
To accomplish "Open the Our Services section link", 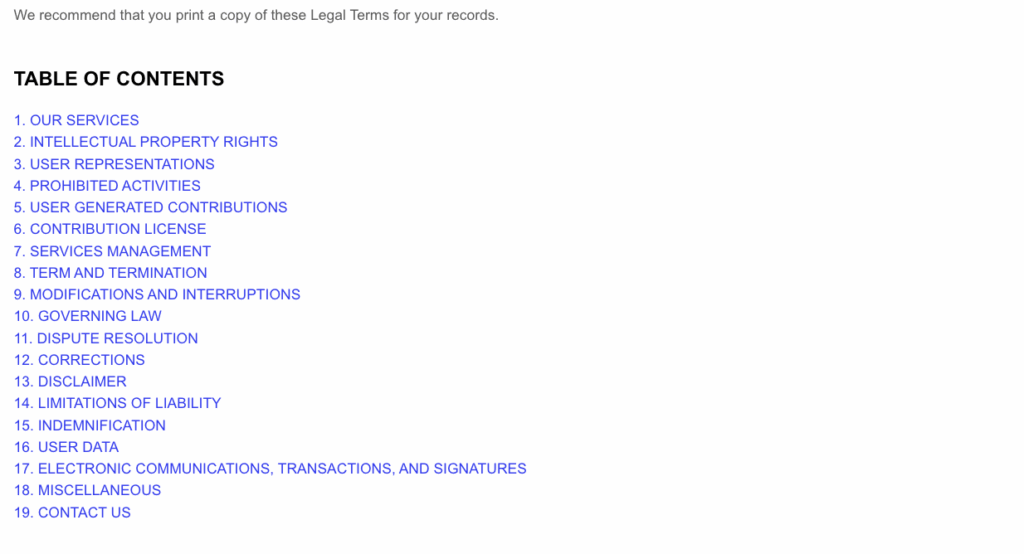I will pyautogui.click(x=76, y=120).
